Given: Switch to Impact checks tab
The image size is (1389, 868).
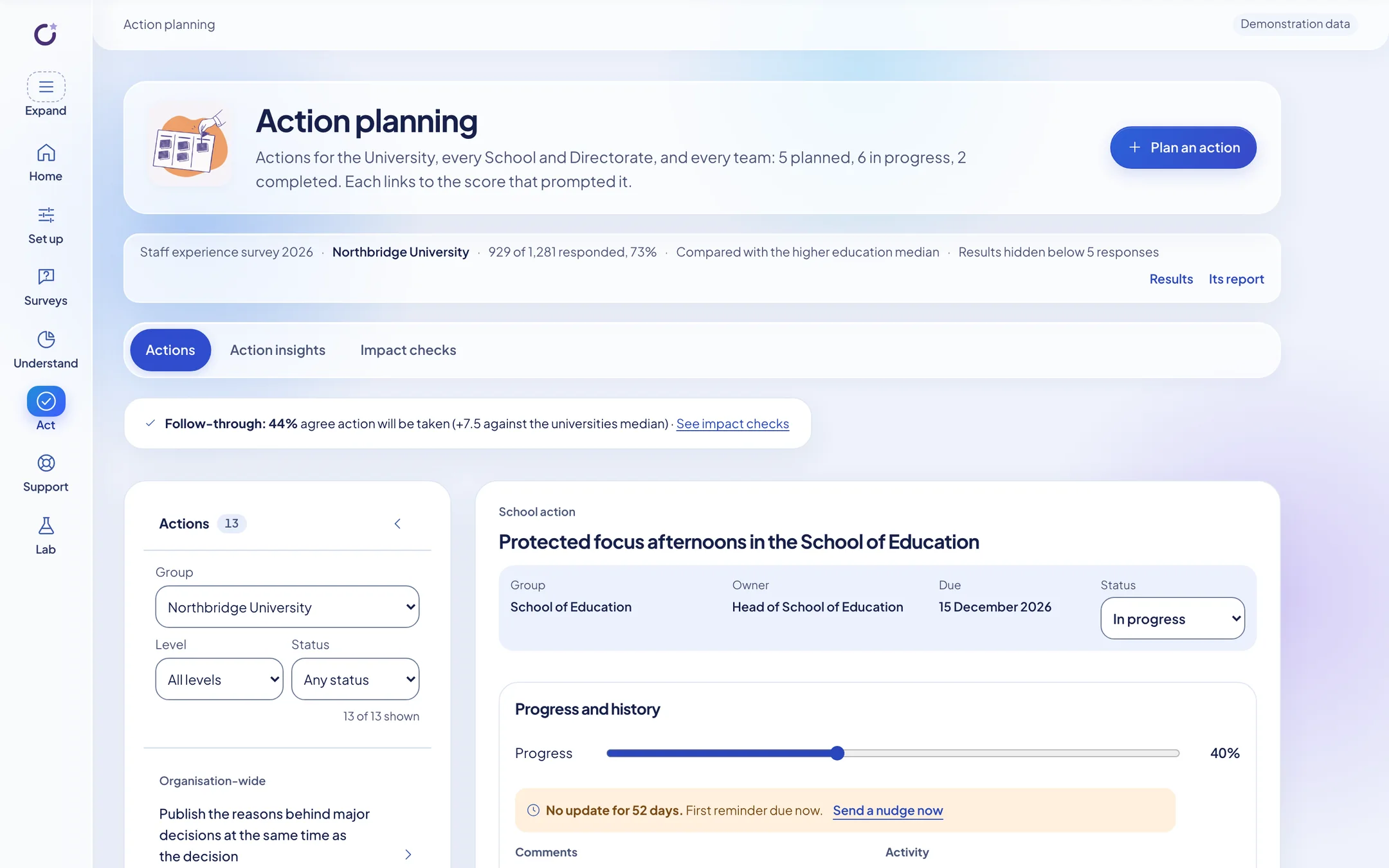Looking at the screenshot, I should (408, 350).
